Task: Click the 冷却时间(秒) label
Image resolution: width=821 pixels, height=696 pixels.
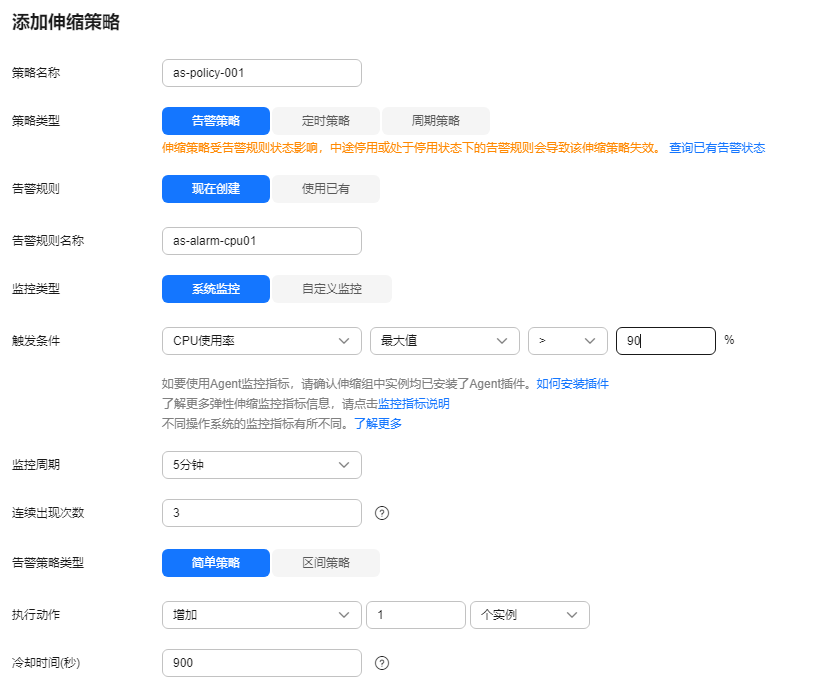Action: (x=46, y=663)
